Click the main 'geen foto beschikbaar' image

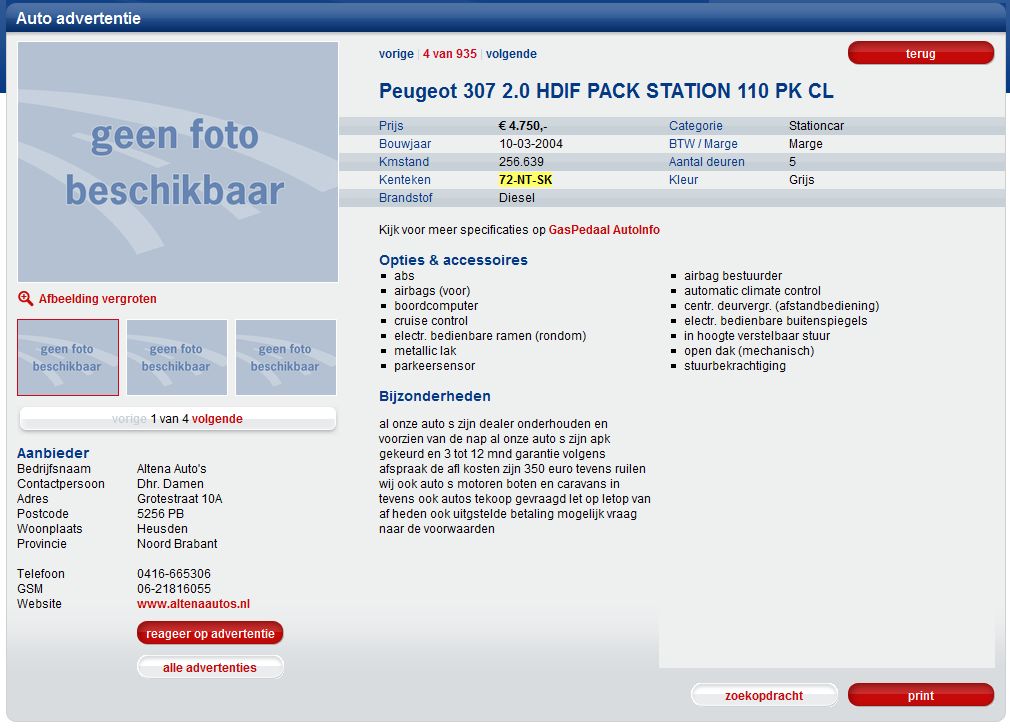click(178, 162)
